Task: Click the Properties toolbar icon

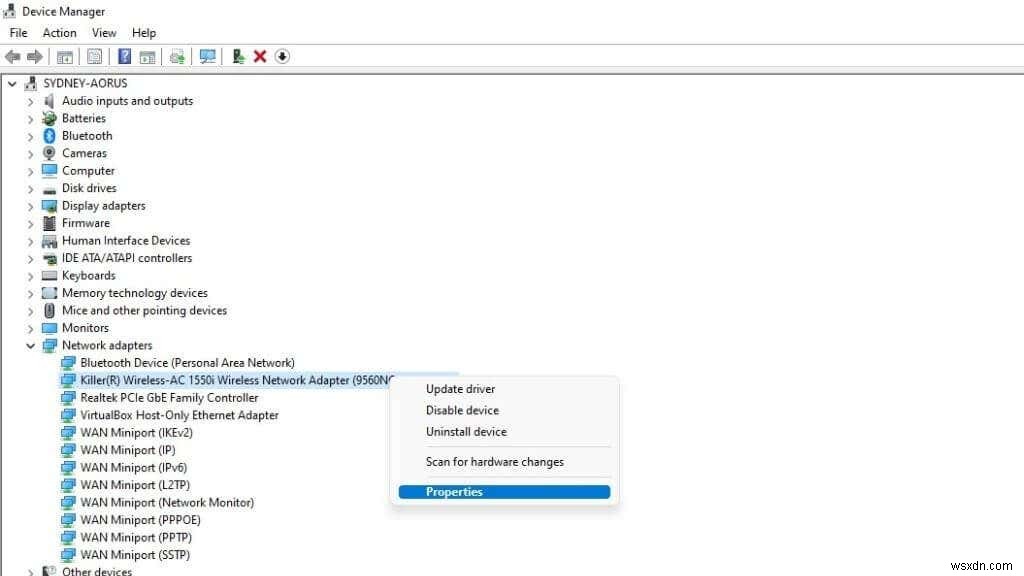Action: pyautogui.click(x=93, y=57)
